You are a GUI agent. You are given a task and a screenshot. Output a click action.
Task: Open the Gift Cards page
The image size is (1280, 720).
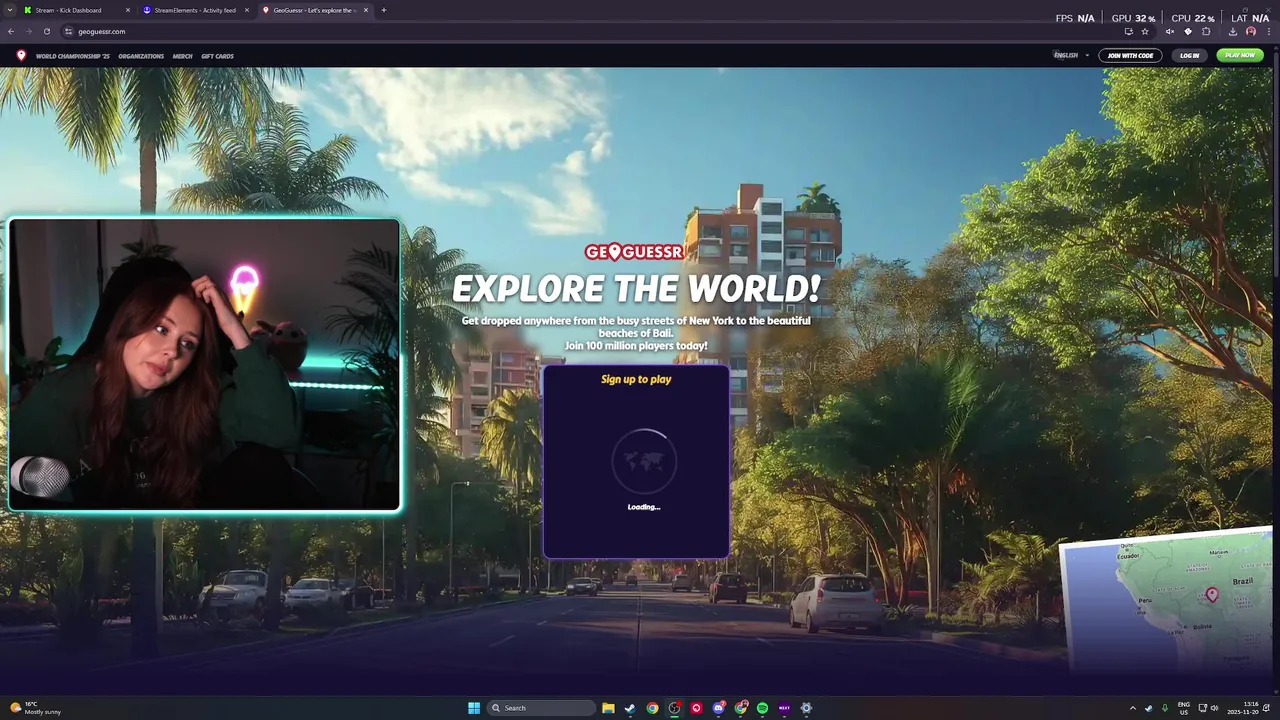coord(217,56)
